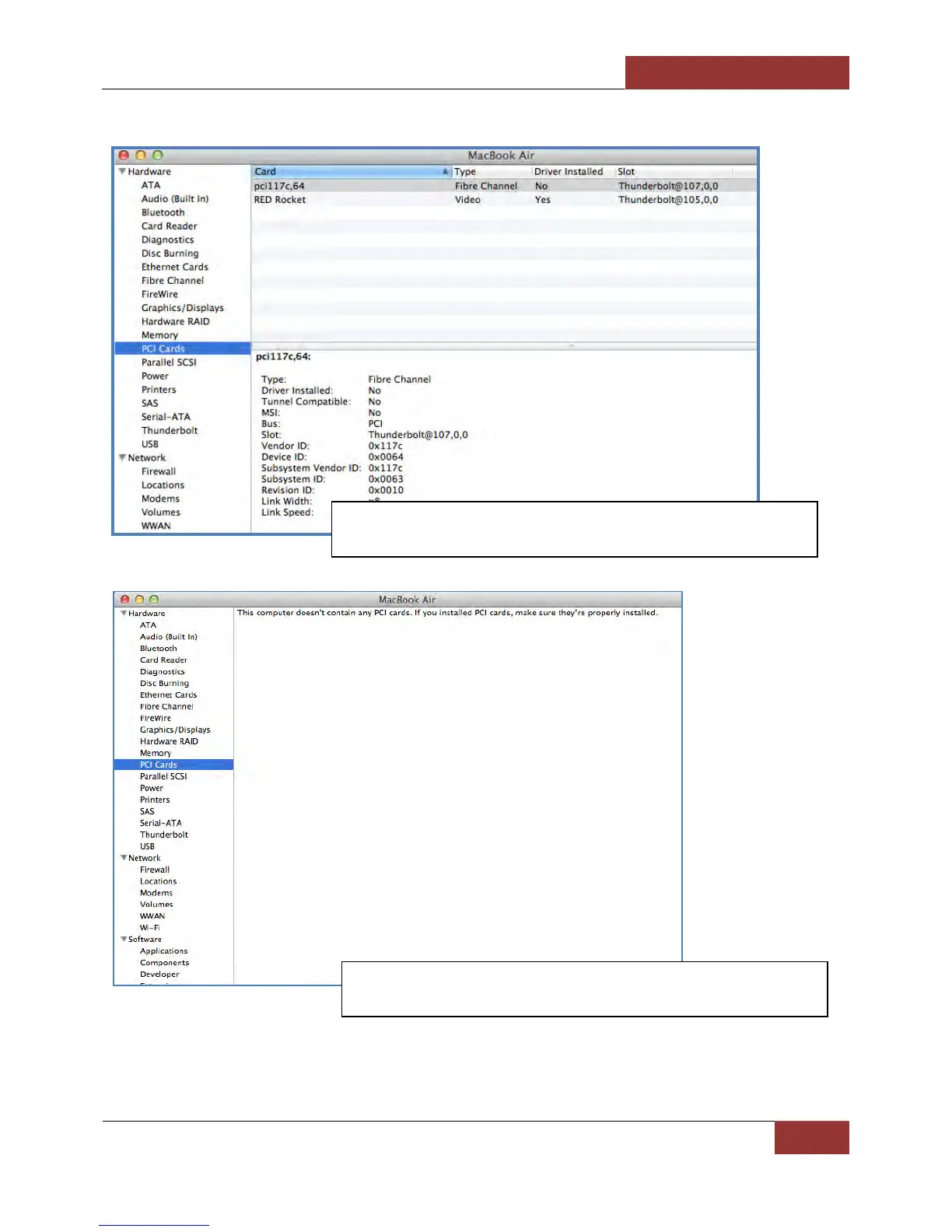Screen dimensions: 952x1232
Task: Select Bluetooth in the no-PCI-cards window
Action: point(158,648)
